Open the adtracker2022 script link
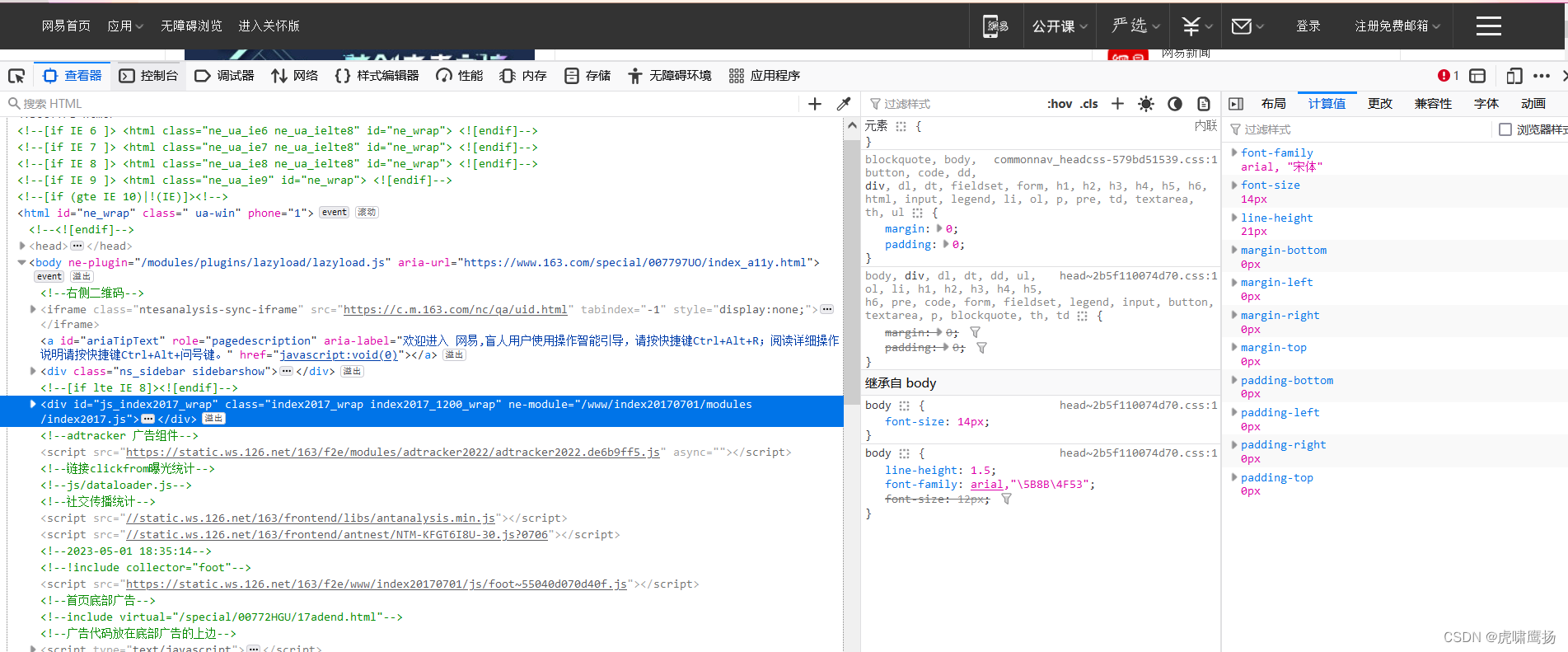The width and height of the screenshot is (1568, 652). click(393, 453)
